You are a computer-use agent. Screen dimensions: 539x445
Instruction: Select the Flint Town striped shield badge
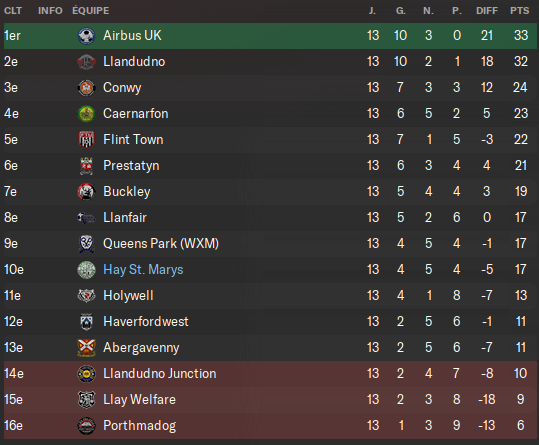tap(86, 140)
